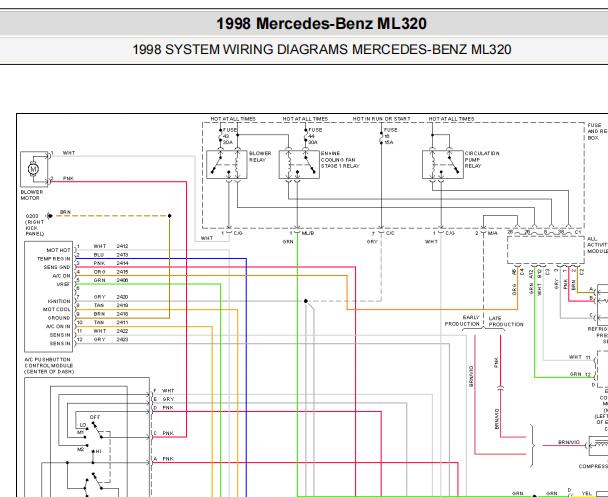Click the "HOT IN RUN OR START" label
The image size is (608, 497).
point(381,119)
